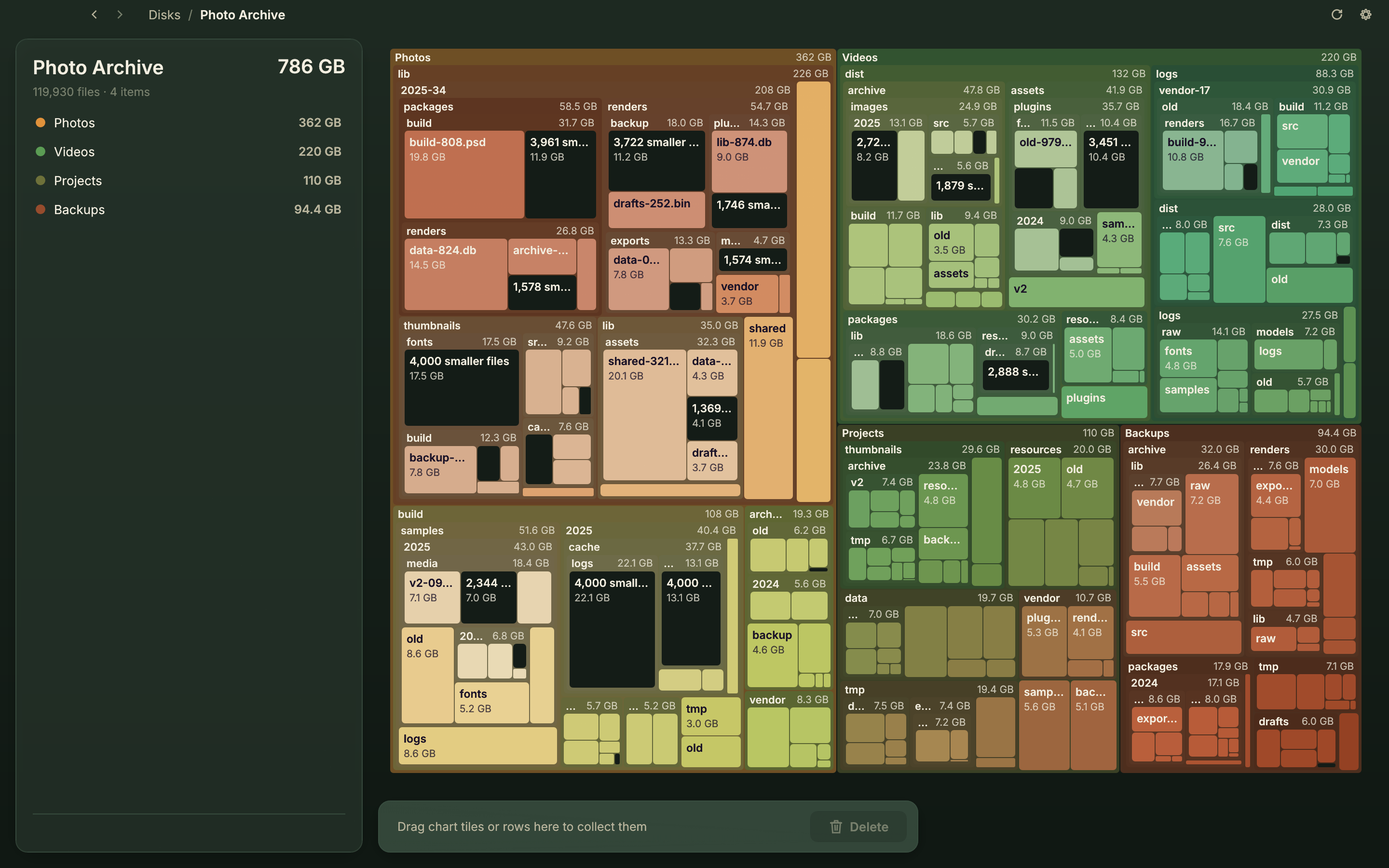Click green Videos color dot

click(40, 151)
